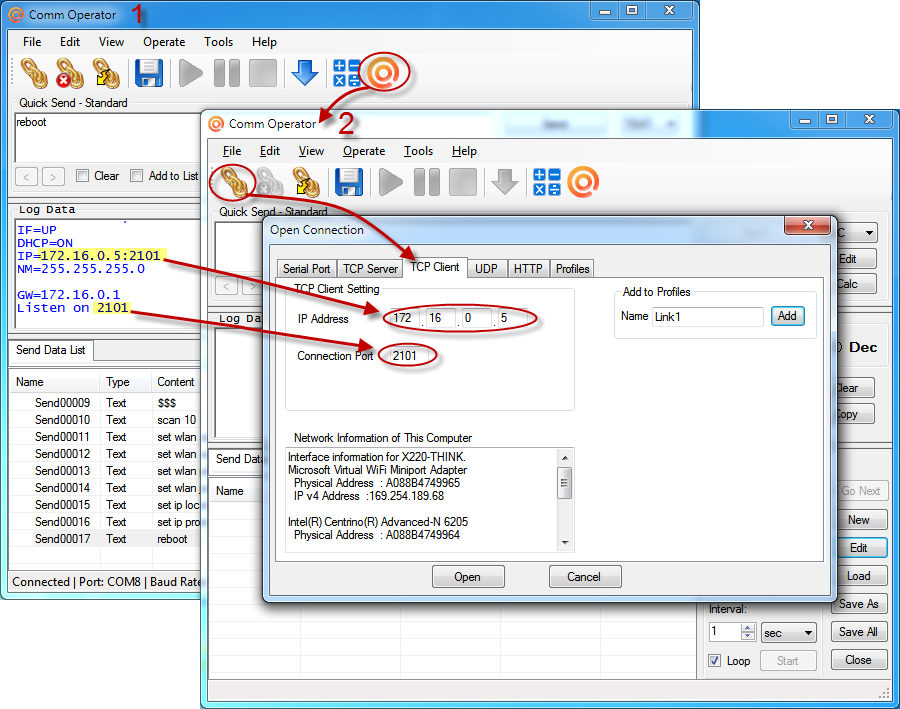Click the Quick Send box containing reboot

click(107, 138)
